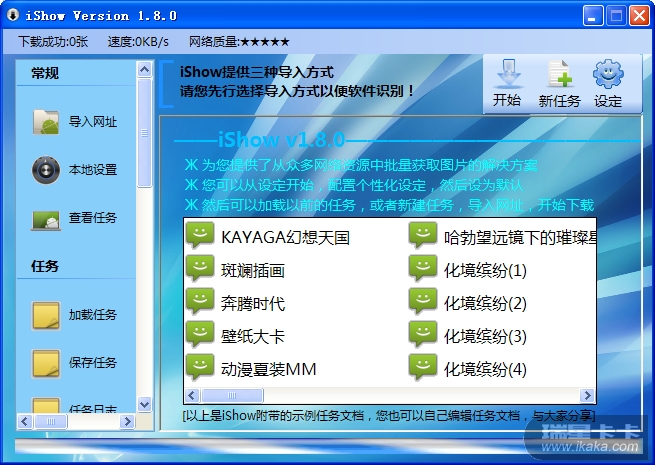Click the sidebar vertical scrollbar up arrow

145,69
